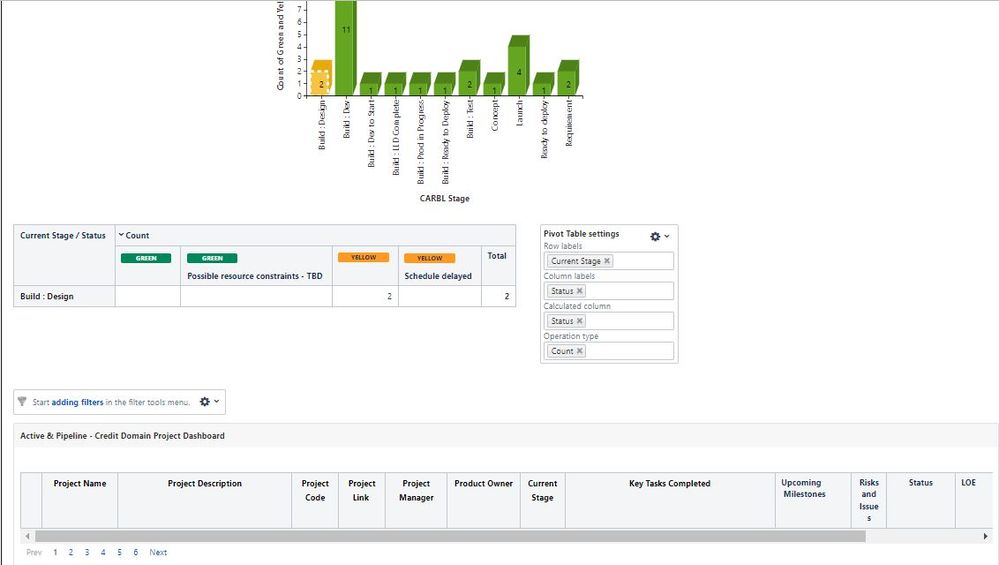The height and width of the screenshot is (565, 999).
Task: Click the funnel filter icon
Action: pyautogui.click(x=22, y=402)
